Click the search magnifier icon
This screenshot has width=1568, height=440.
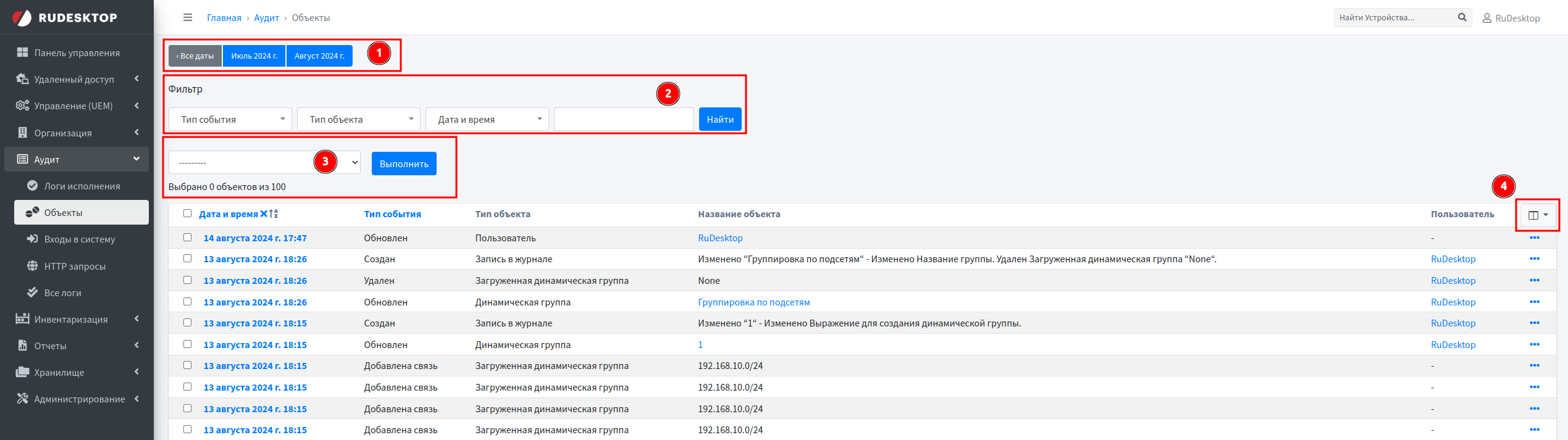point(1462,17)
